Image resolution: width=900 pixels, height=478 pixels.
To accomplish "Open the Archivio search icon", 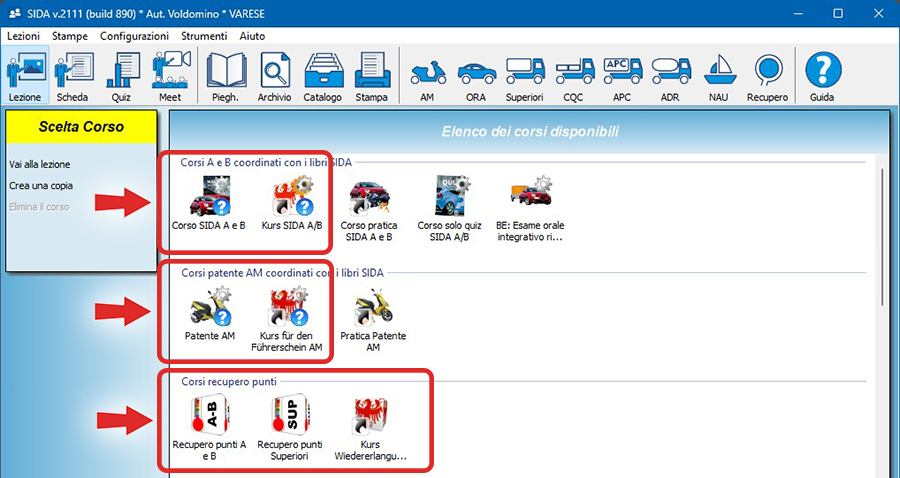I will click(274, 77).
